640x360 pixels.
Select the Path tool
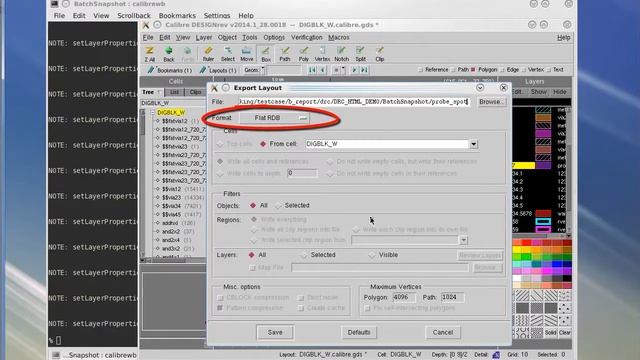pyautogui.click(x=285, y=54)
